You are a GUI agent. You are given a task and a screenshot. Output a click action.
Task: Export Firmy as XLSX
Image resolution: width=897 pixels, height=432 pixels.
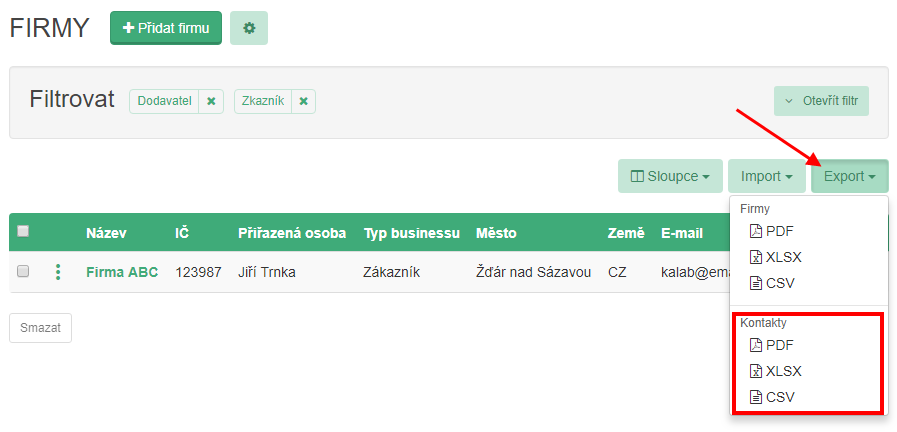click(x=775, y=257)
